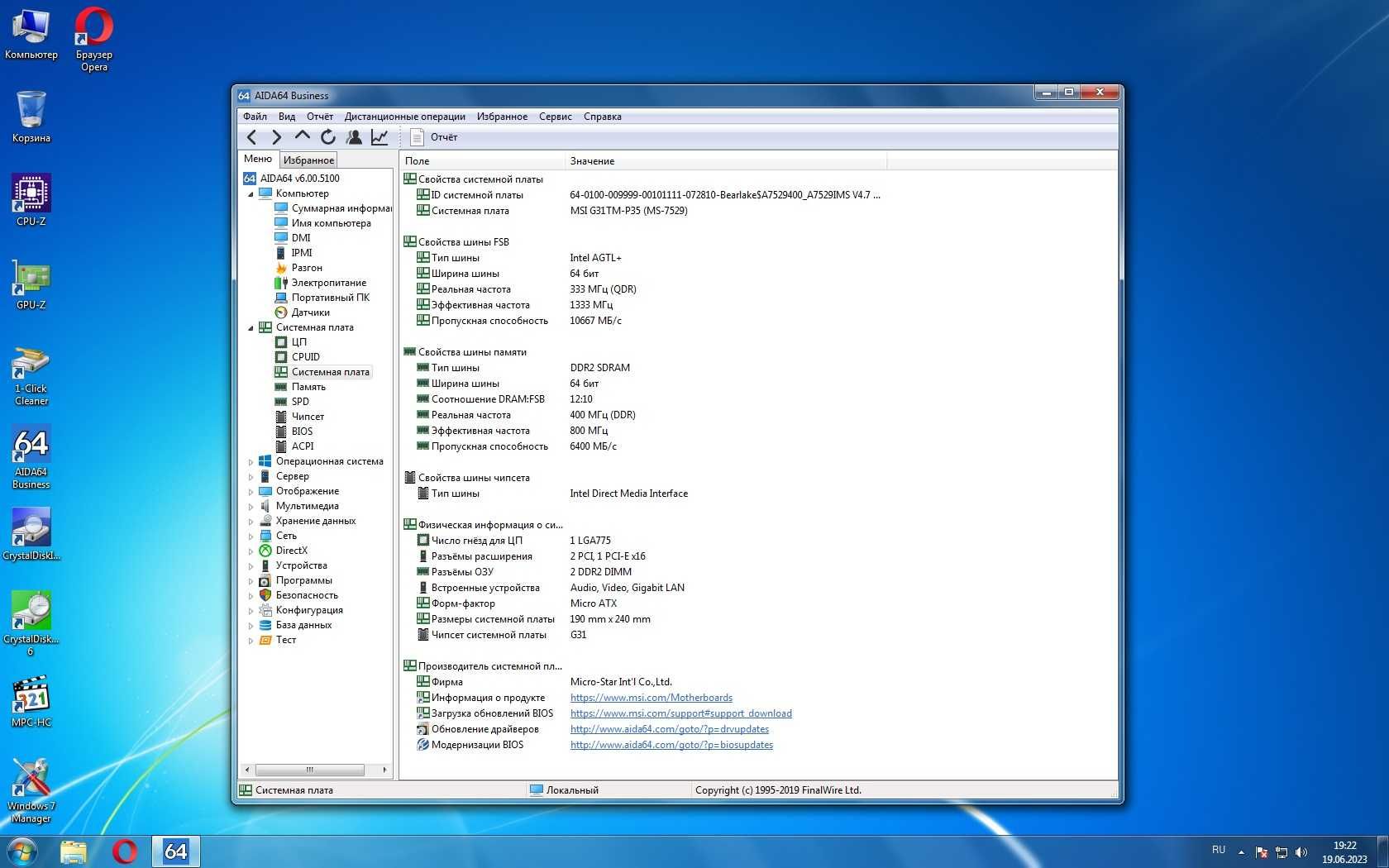1389x868 pixels.
Task: Click the tree scrollbar right arrow
Action: (384, 770)
